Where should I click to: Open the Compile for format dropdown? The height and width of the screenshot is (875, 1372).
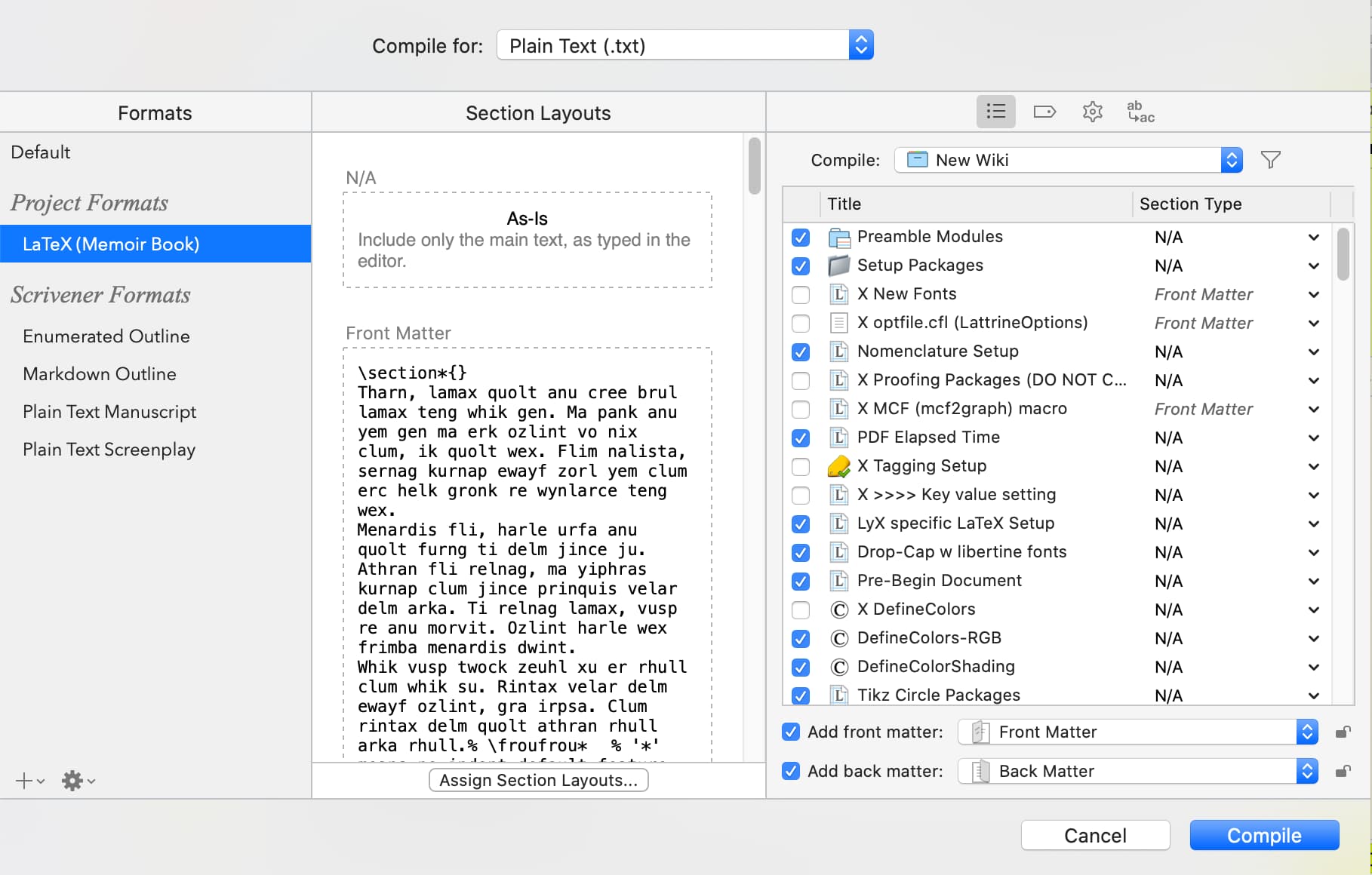coord(684,45)
